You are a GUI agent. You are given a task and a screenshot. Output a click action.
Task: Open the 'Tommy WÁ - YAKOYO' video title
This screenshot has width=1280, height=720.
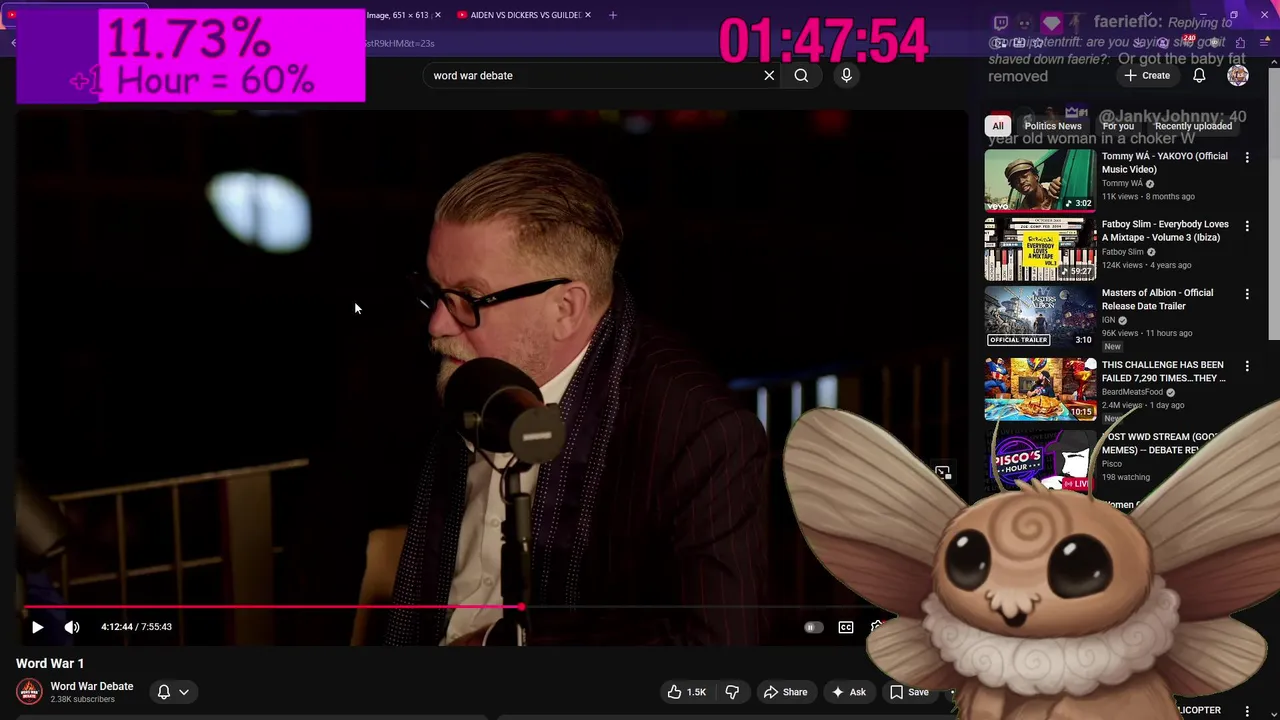[1164, 163]
